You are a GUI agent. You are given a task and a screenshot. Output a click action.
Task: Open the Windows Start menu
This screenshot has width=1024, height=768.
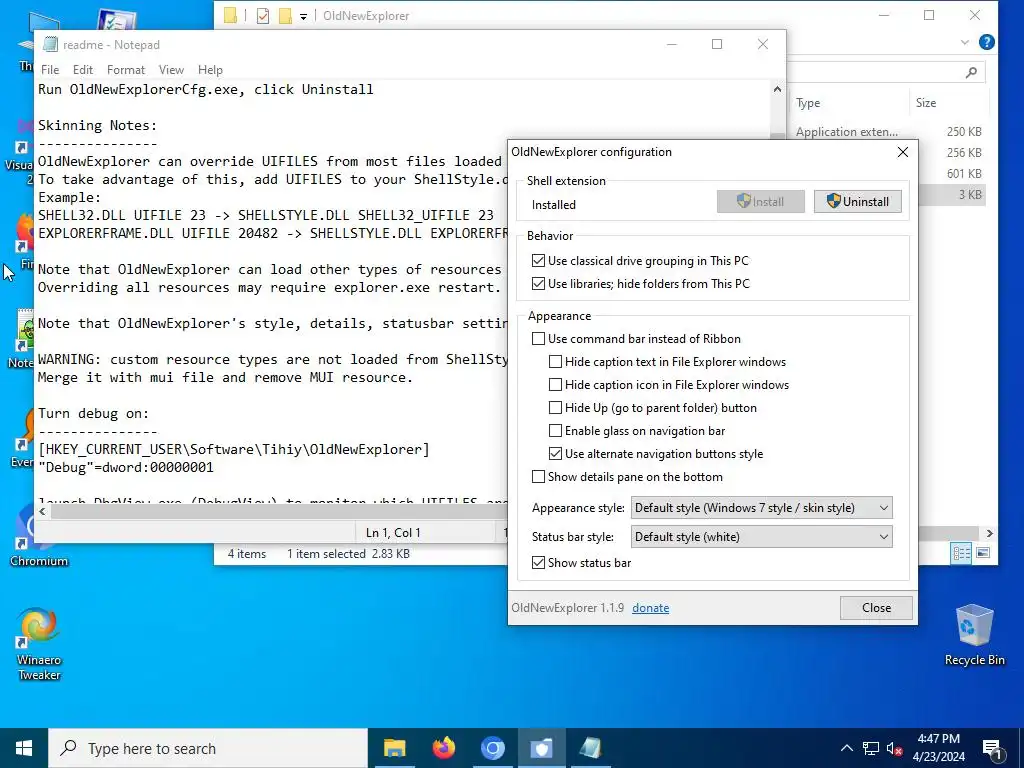pos(24,748)
